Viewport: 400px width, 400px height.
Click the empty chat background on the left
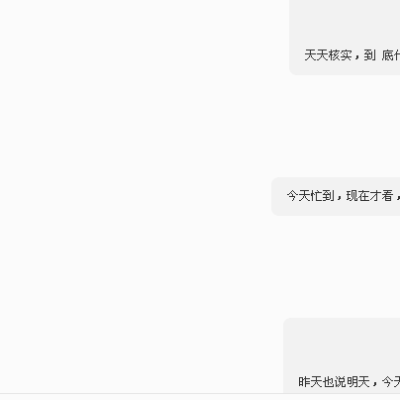click(x=133, y=197)
